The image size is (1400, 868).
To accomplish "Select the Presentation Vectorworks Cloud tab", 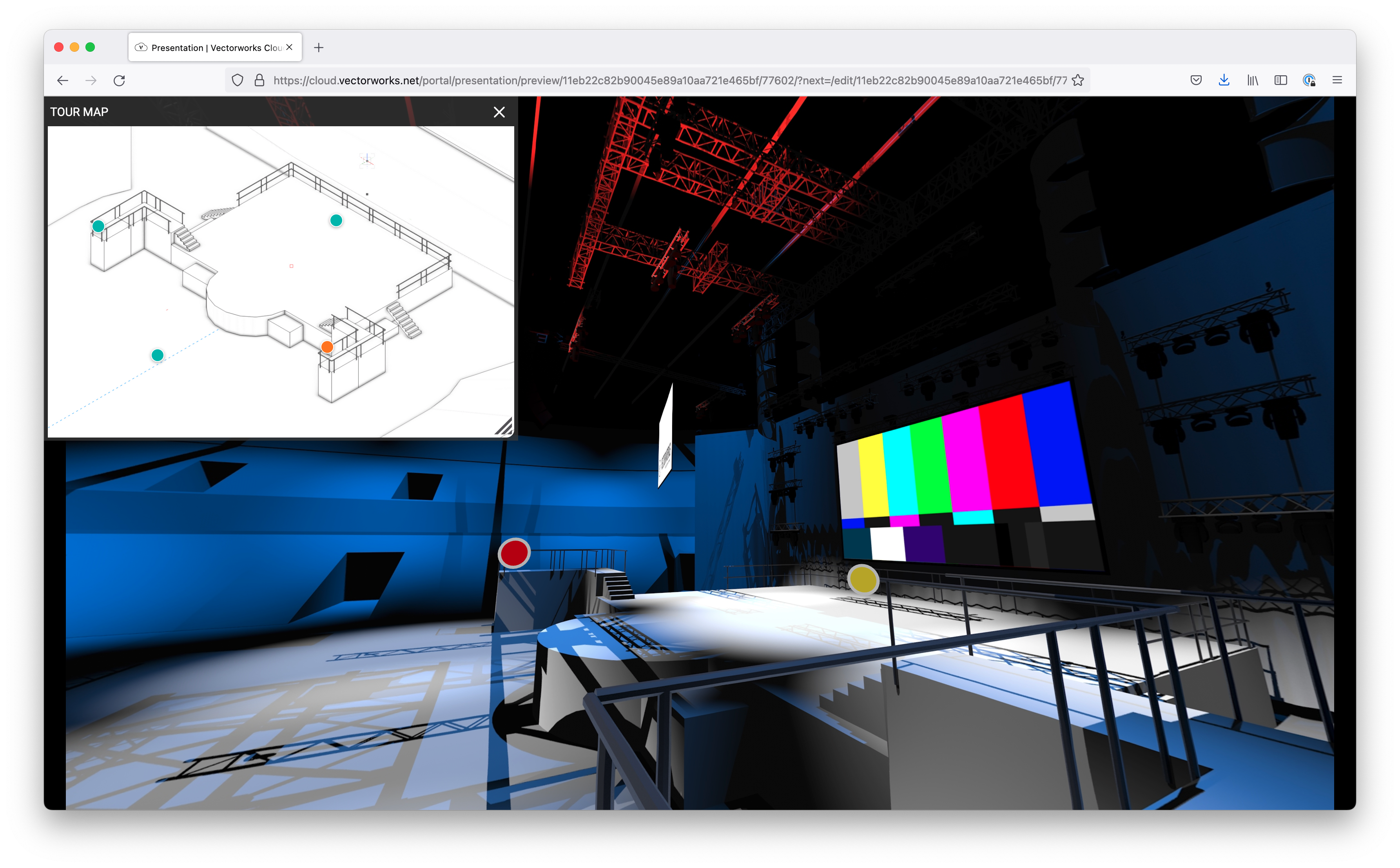I will click(x=215, y=48).
